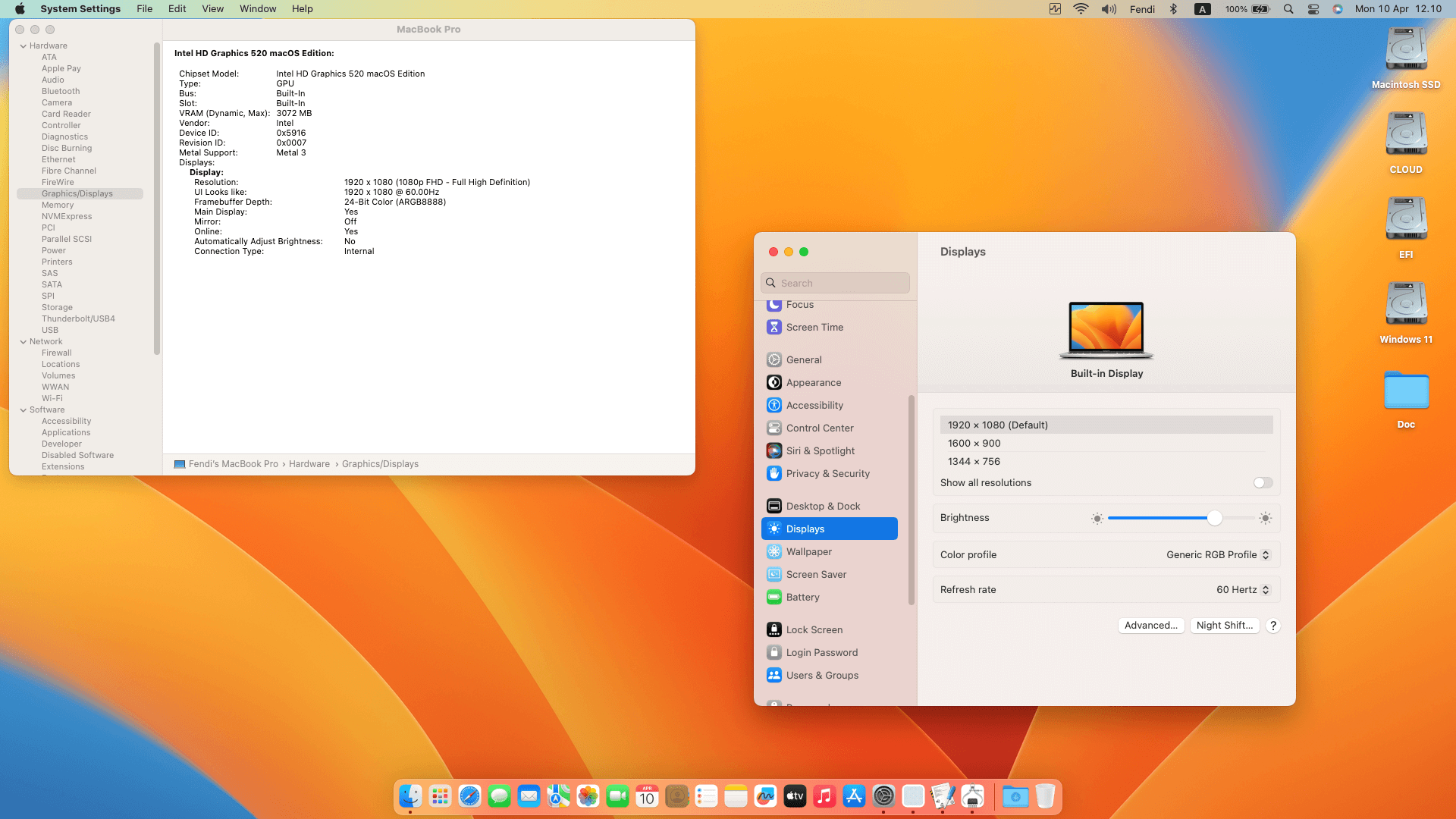Open Color profile dropdown
1456x819 pixels.
tap(1218, 555)
